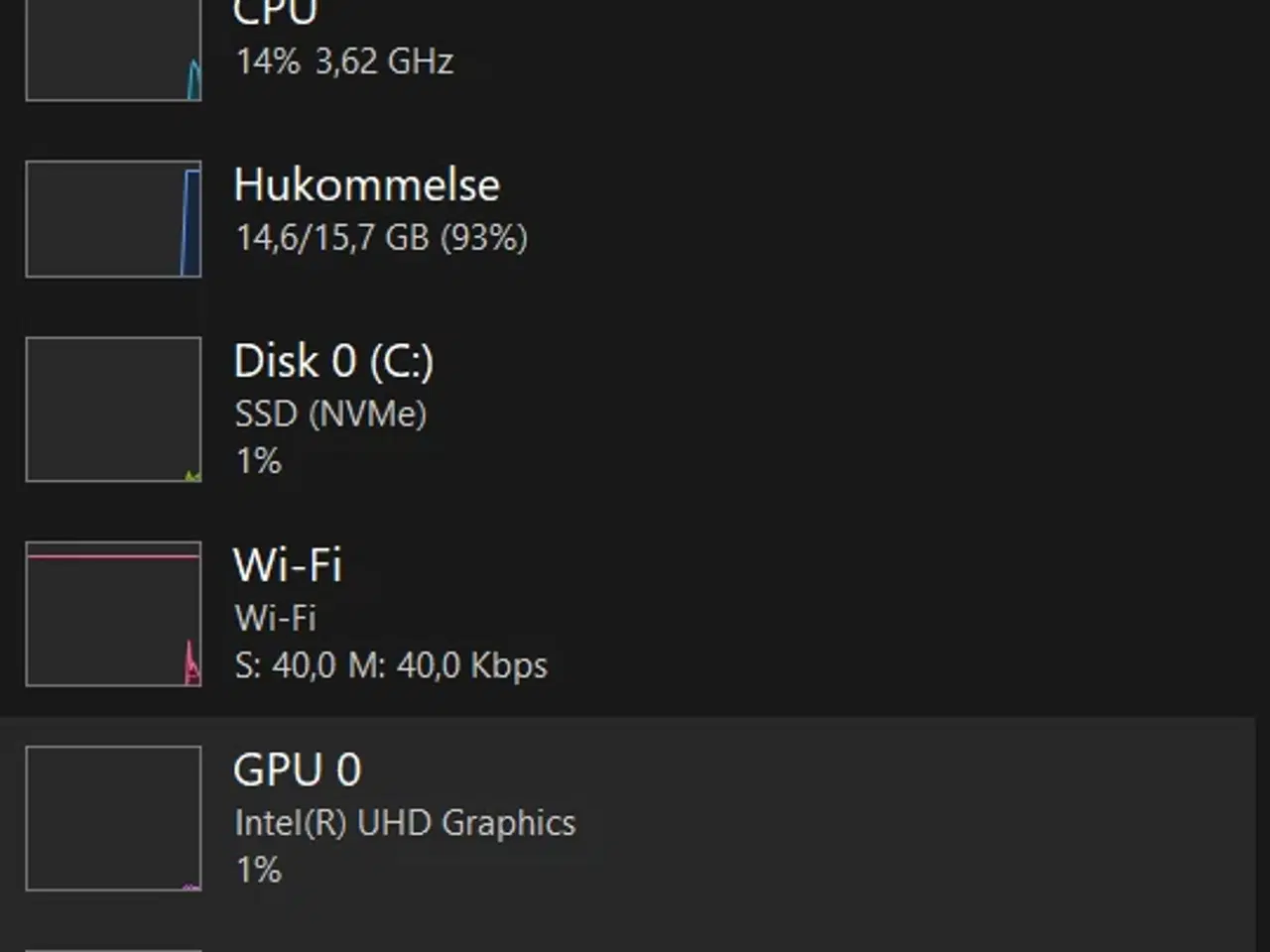Open the Hukommelse memory graph thumbnail
1270x952 pixels.
[x=113, y=218]
